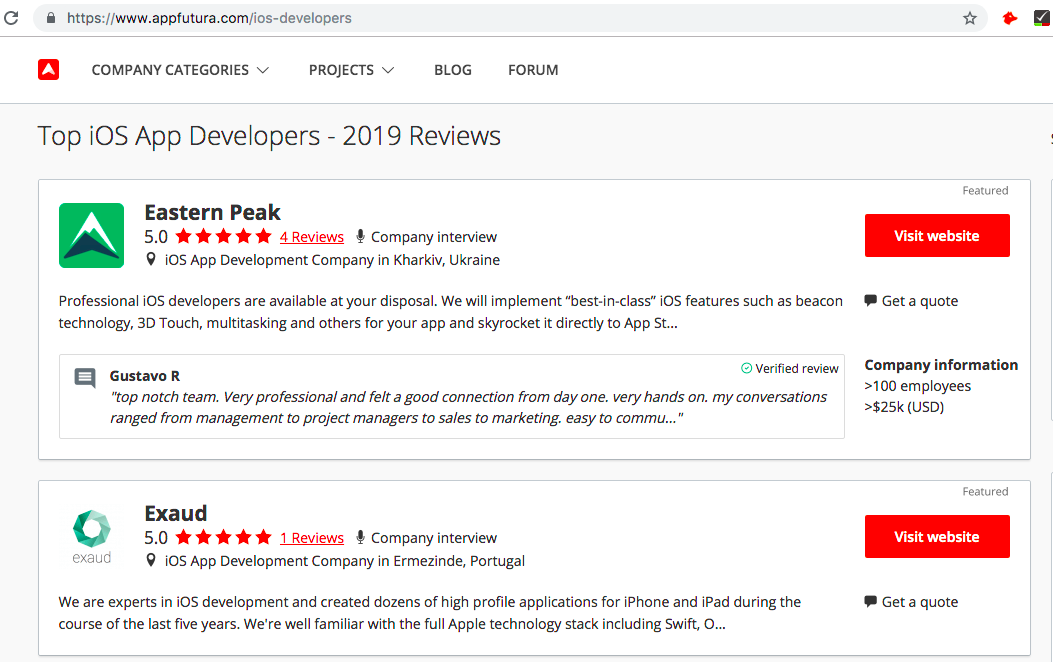Click Exaud 5.0 rating score
The image size is (1053, 662).
(x=156, y=538)
